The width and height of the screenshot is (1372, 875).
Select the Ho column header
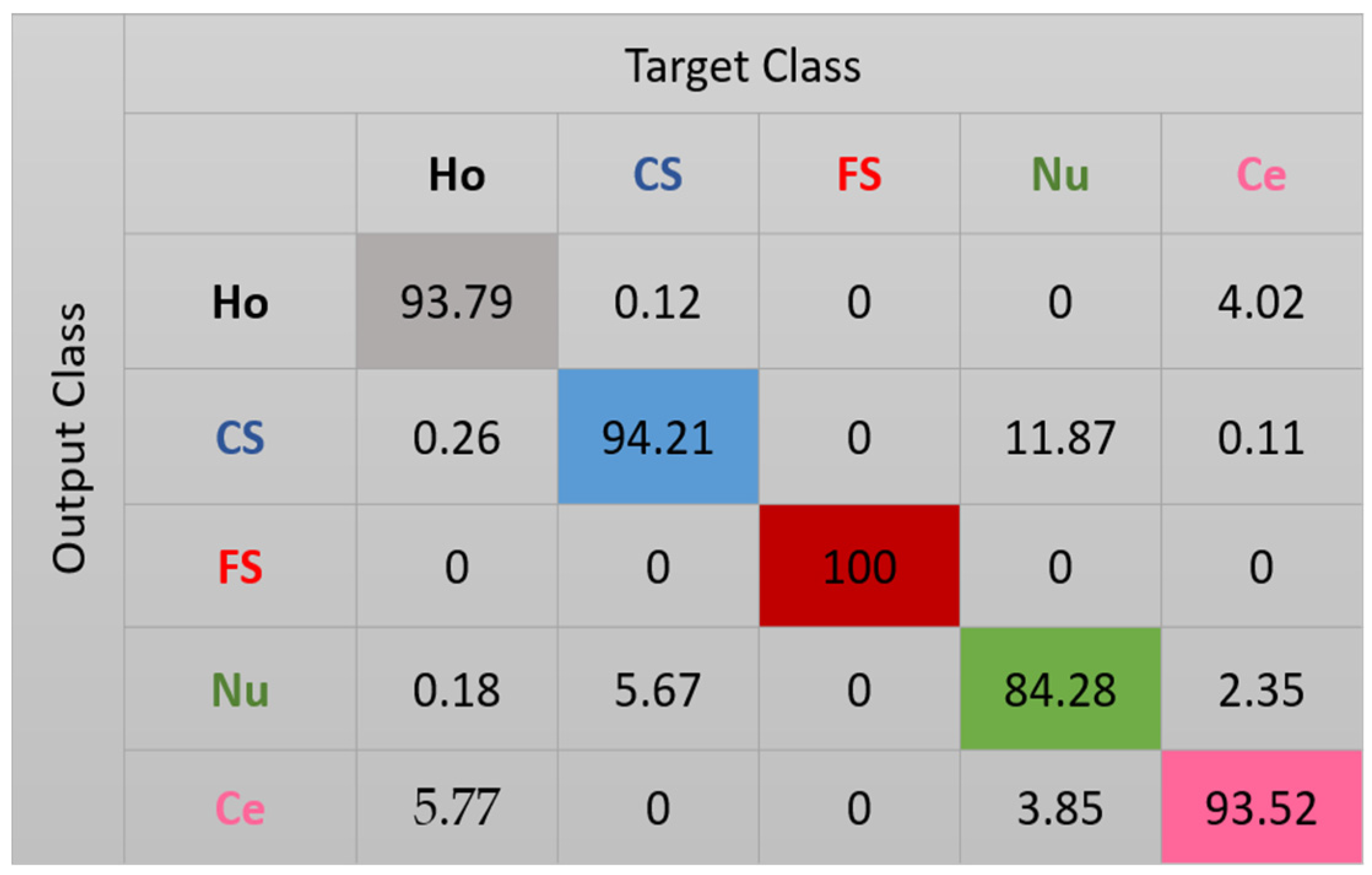[x=457, y=175]
